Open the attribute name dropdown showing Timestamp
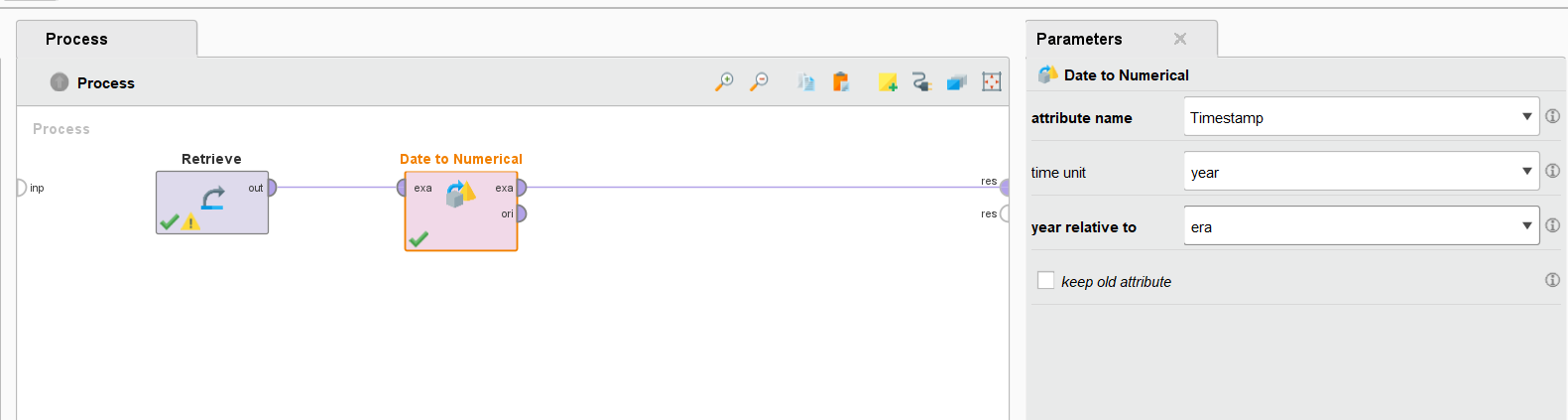The image size is (1568, 420). 1361,117
